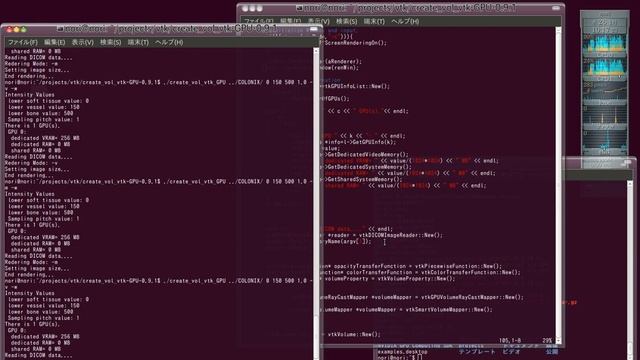Click 'Redering Mode: -v' line in front terminal
This screenshot has width=640, height=360.
tap(32, 163)
